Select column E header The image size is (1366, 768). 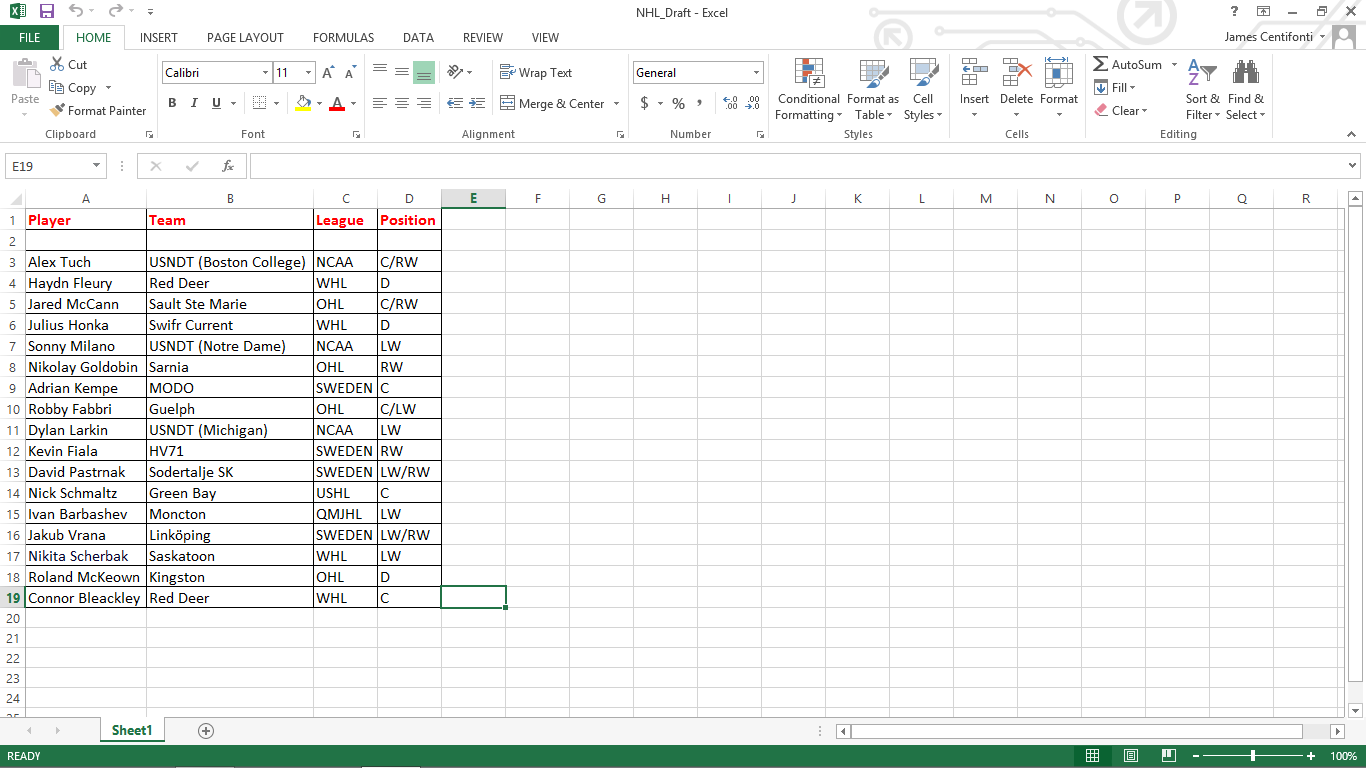pyautogui.click(x=473, y=199)
